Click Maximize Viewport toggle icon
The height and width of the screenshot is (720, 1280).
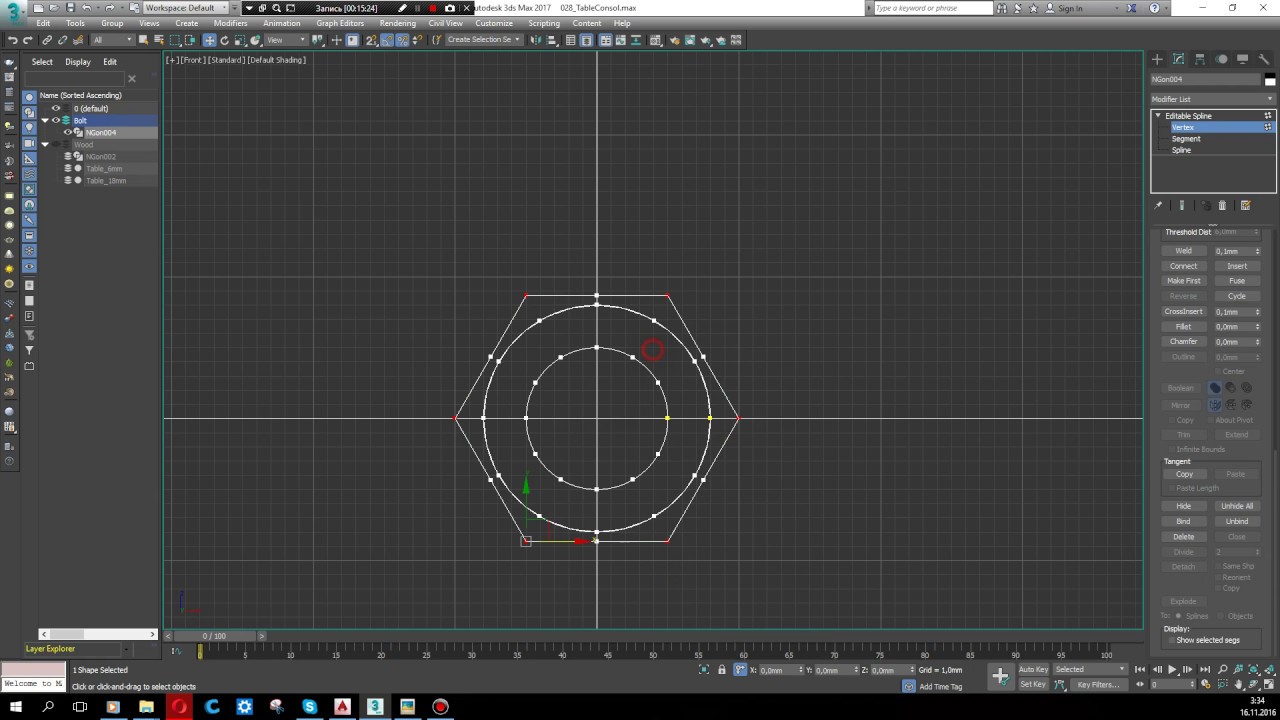(x=1270, y=685)
